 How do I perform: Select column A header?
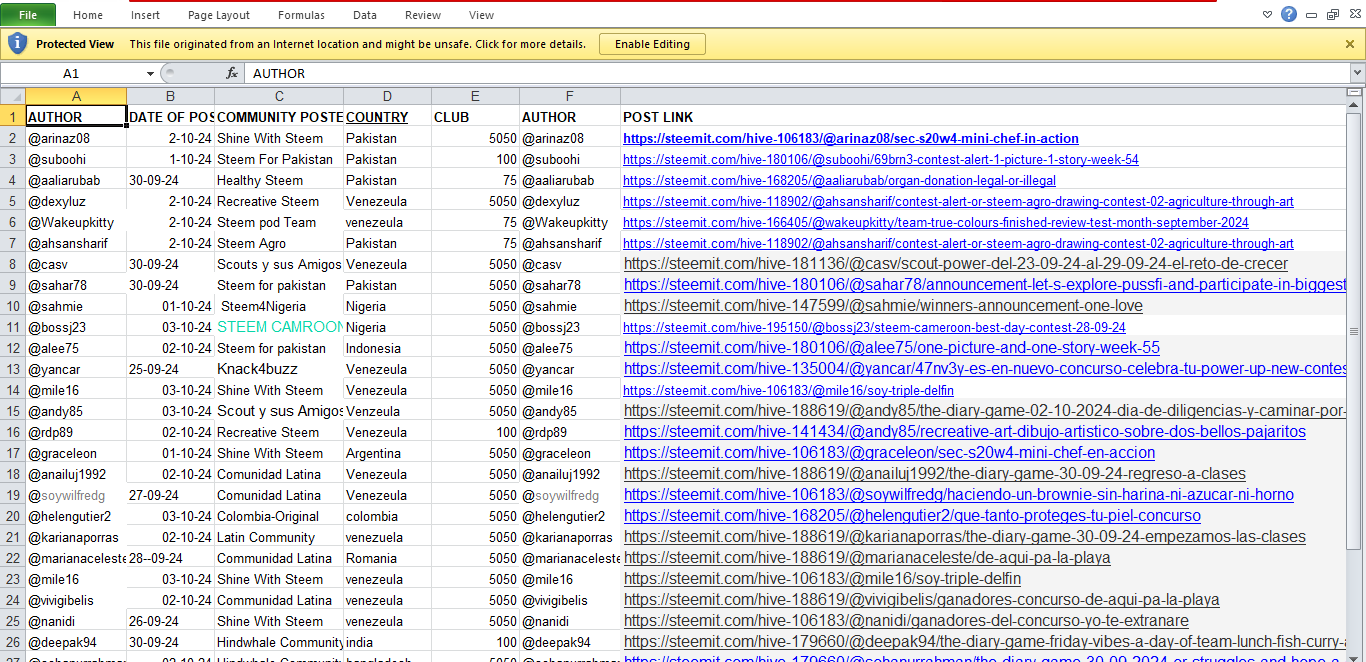76,96
